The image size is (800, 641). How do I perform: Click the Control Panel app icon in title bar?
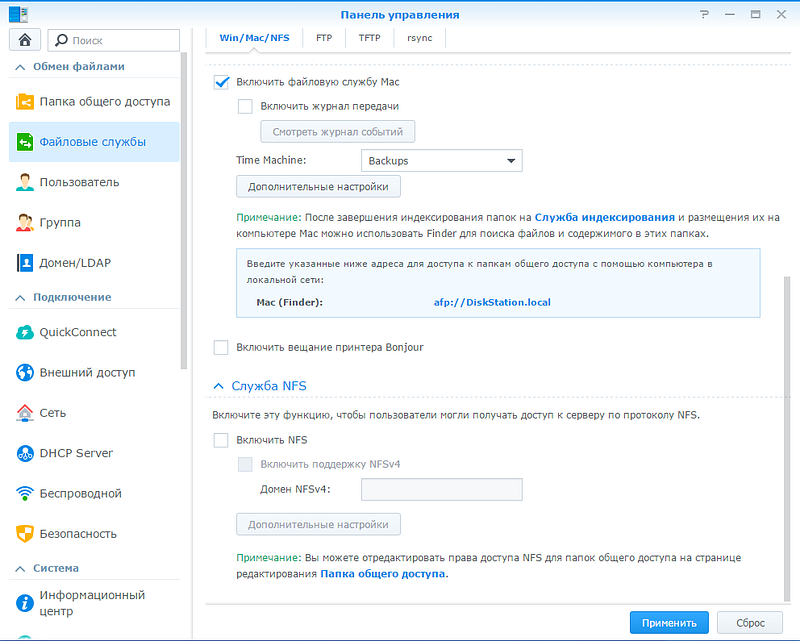(x=18, y=14)
